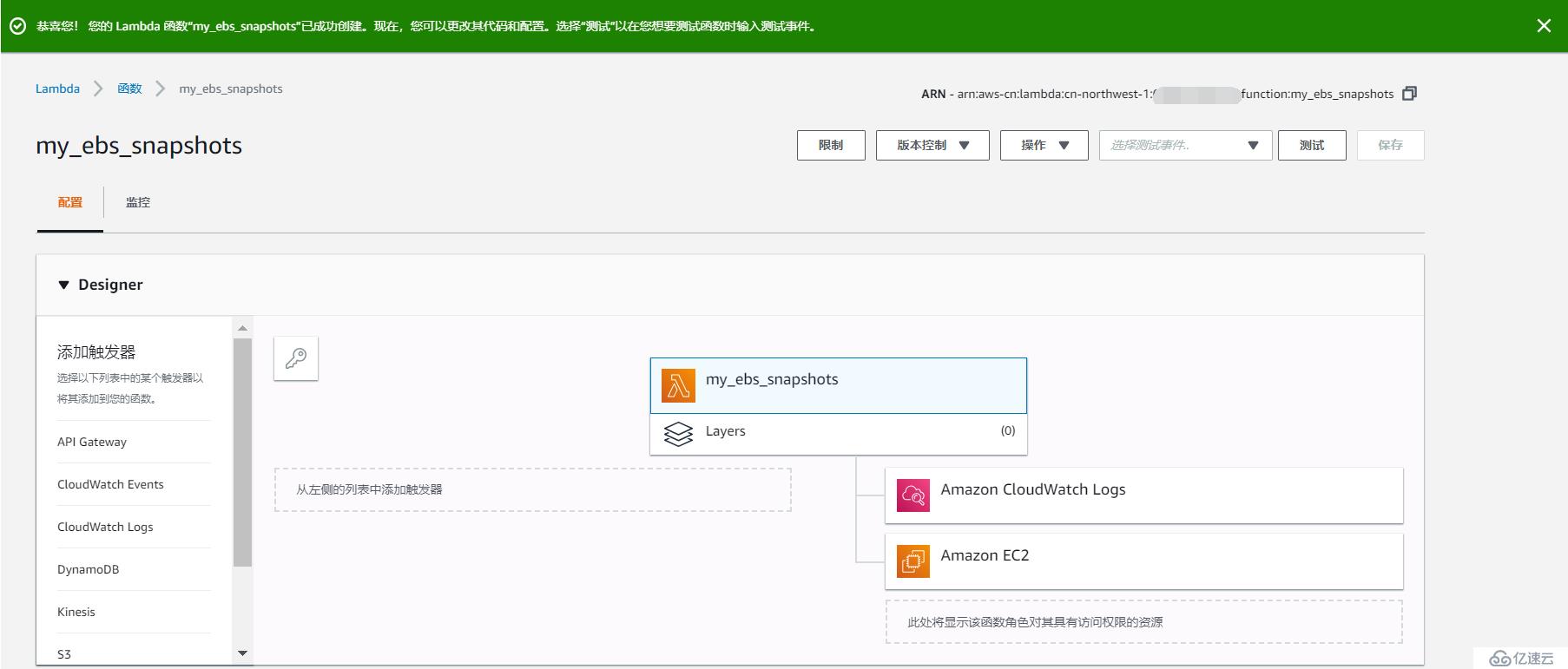Open the 选择测试事件 combo box
This screenshot has height=669, width=1568.
coord(1186,145)
